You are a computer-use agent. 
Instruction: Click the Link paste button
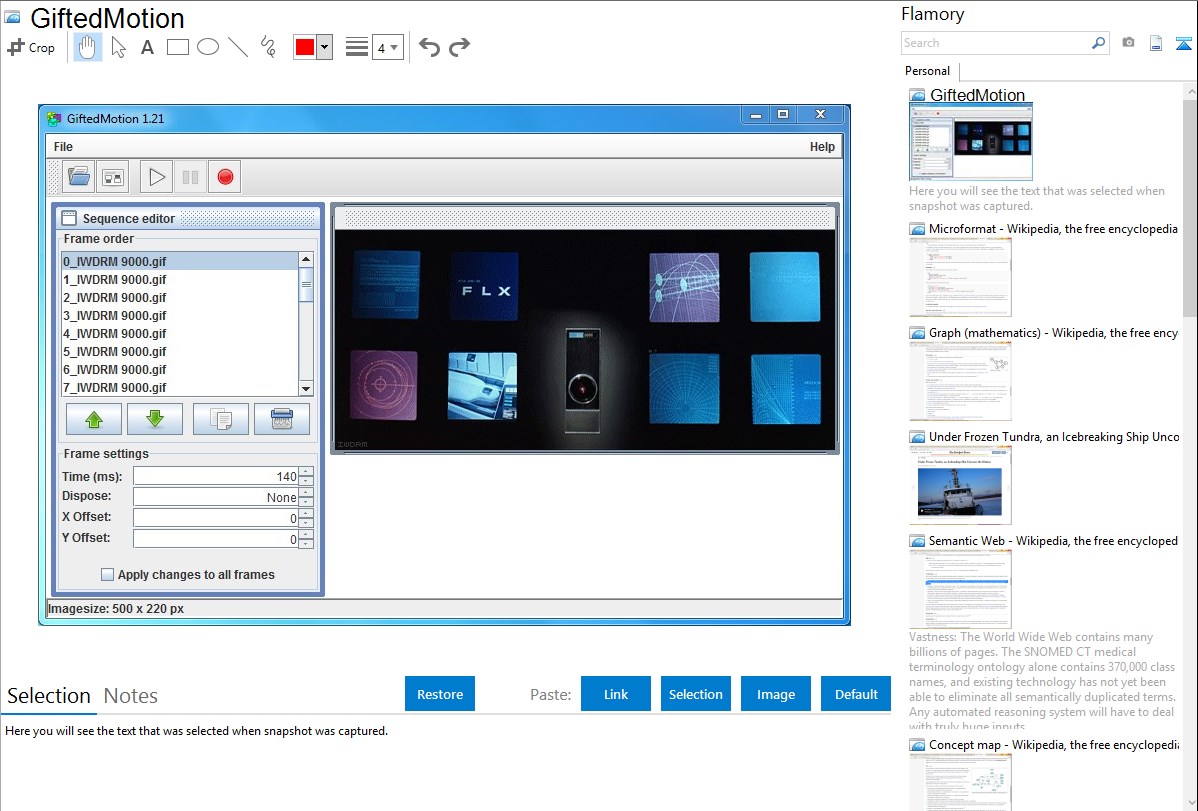click(x=616, y=694)
